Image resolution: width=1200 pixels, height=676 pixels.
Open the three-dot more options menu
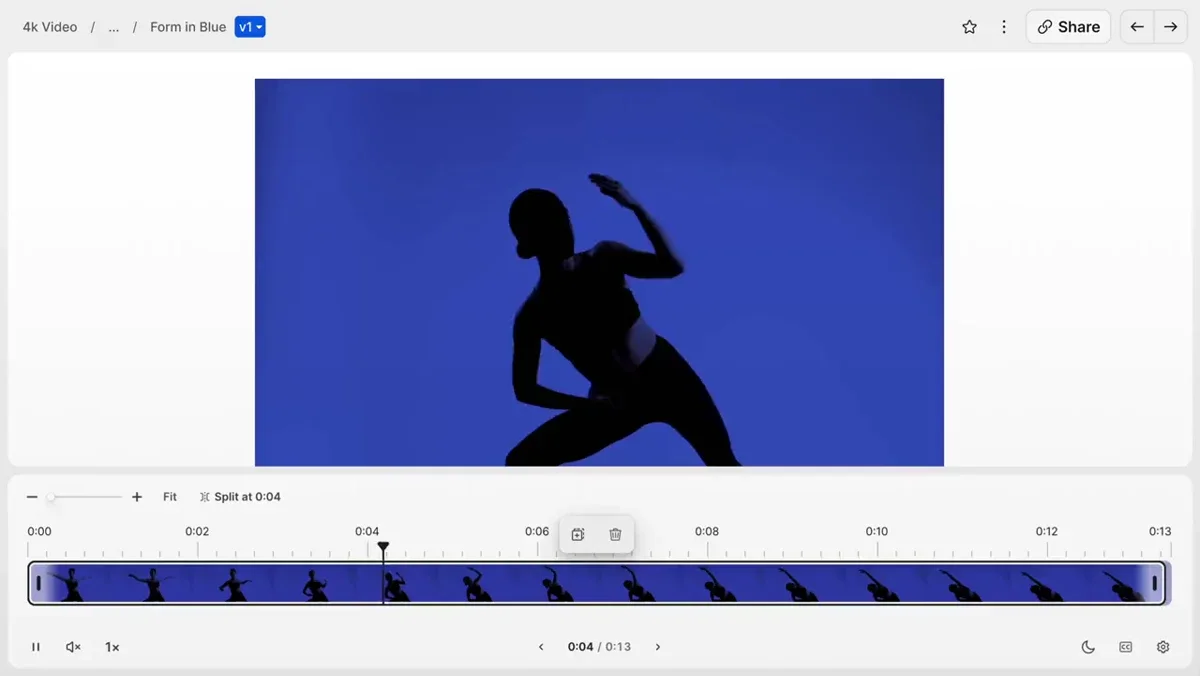pyautogui.click(x=1004, y=27)
